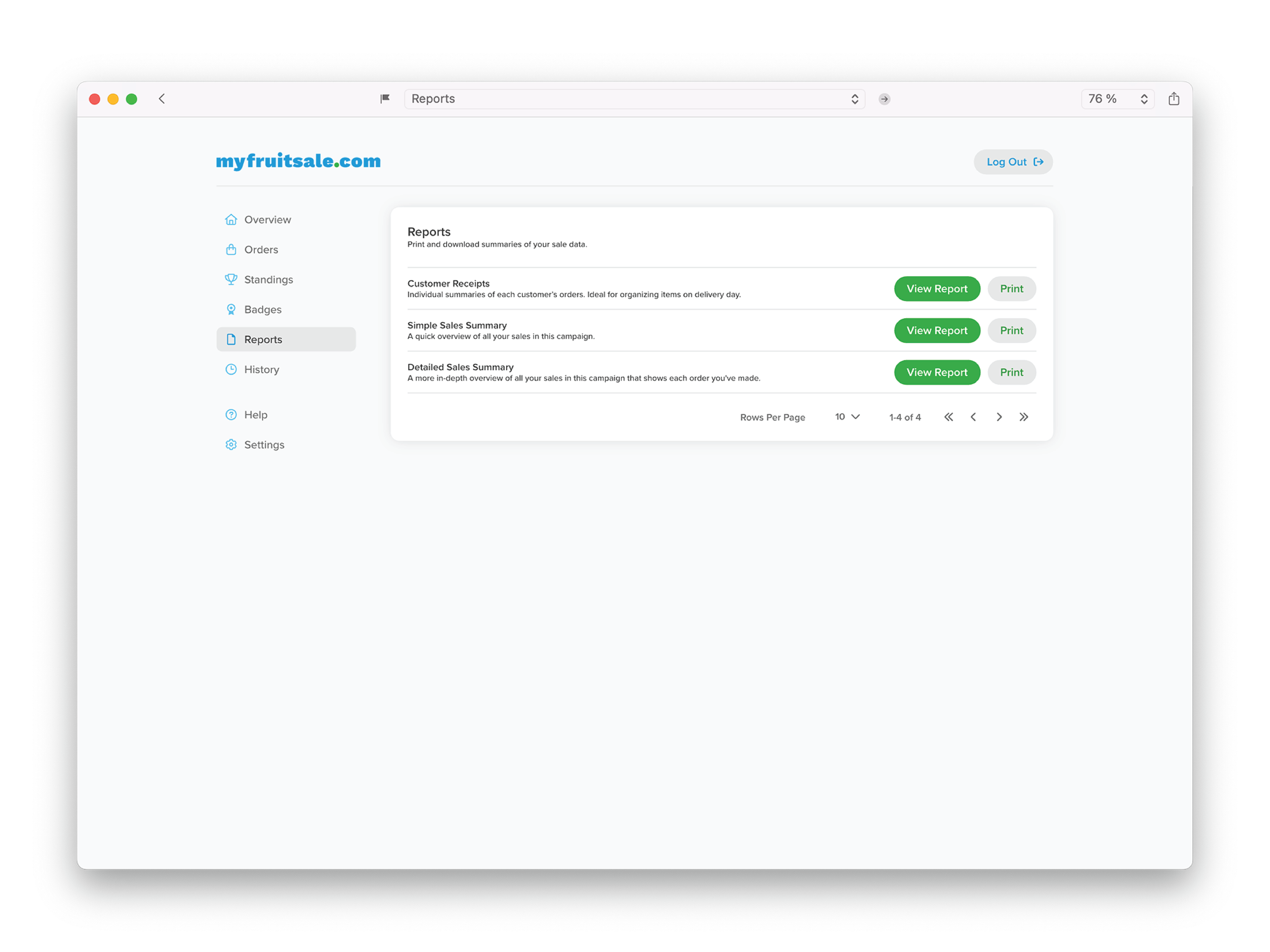Viewport: 1270px width, 952px height.
Task: Click the Reports heading in the card
Action: 429,232
